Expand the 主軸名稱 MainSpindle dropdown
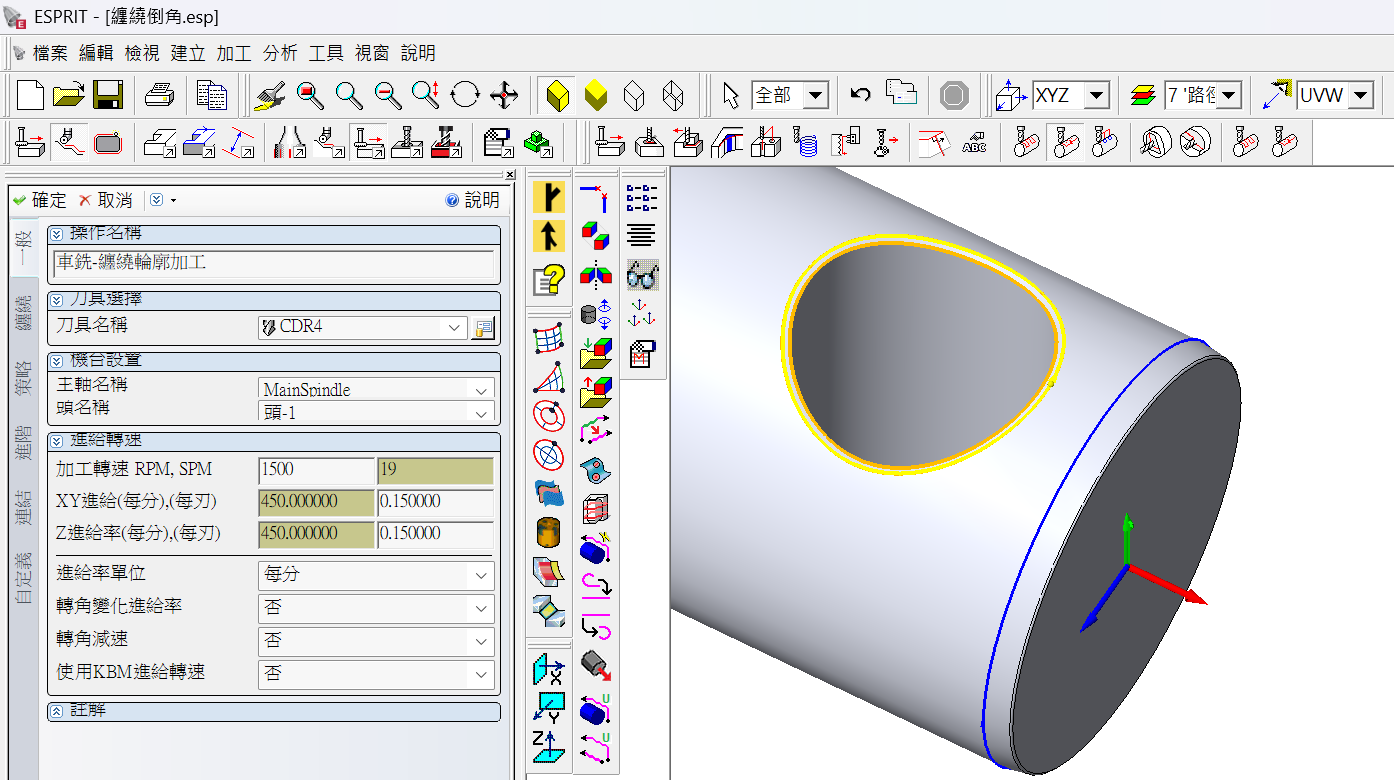This screenshot has width=1394, height=780. pos(482,390)
